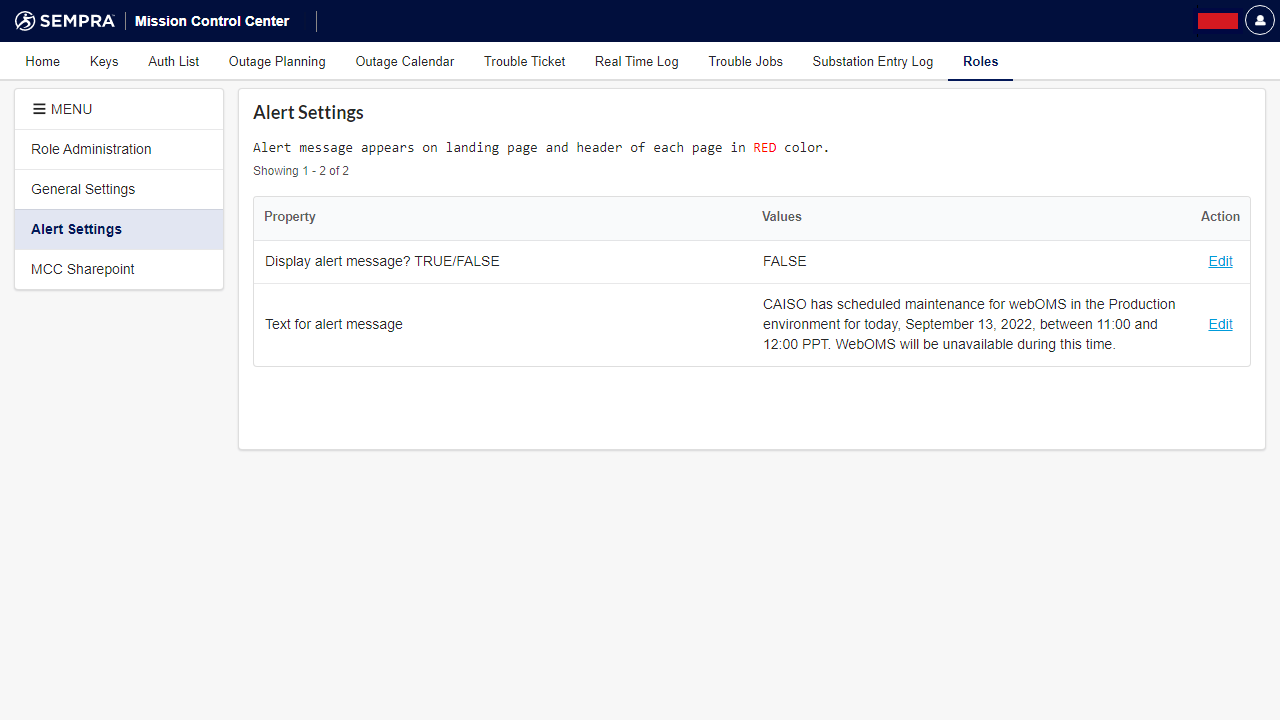Go to Substation Entry Log tab

[x=873, y=61]
